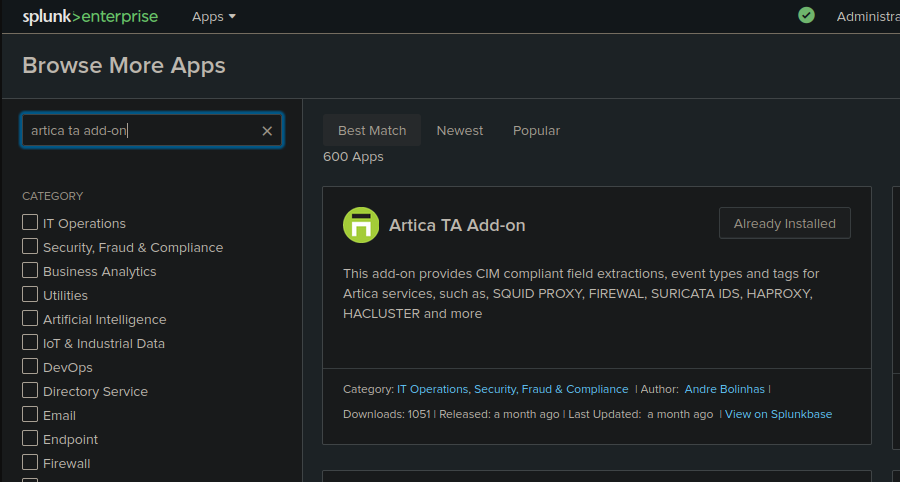This screenshot has width=900, height=482.
Task: Open author Andre Bolinhas link
Action: click(x=724, y=389)
